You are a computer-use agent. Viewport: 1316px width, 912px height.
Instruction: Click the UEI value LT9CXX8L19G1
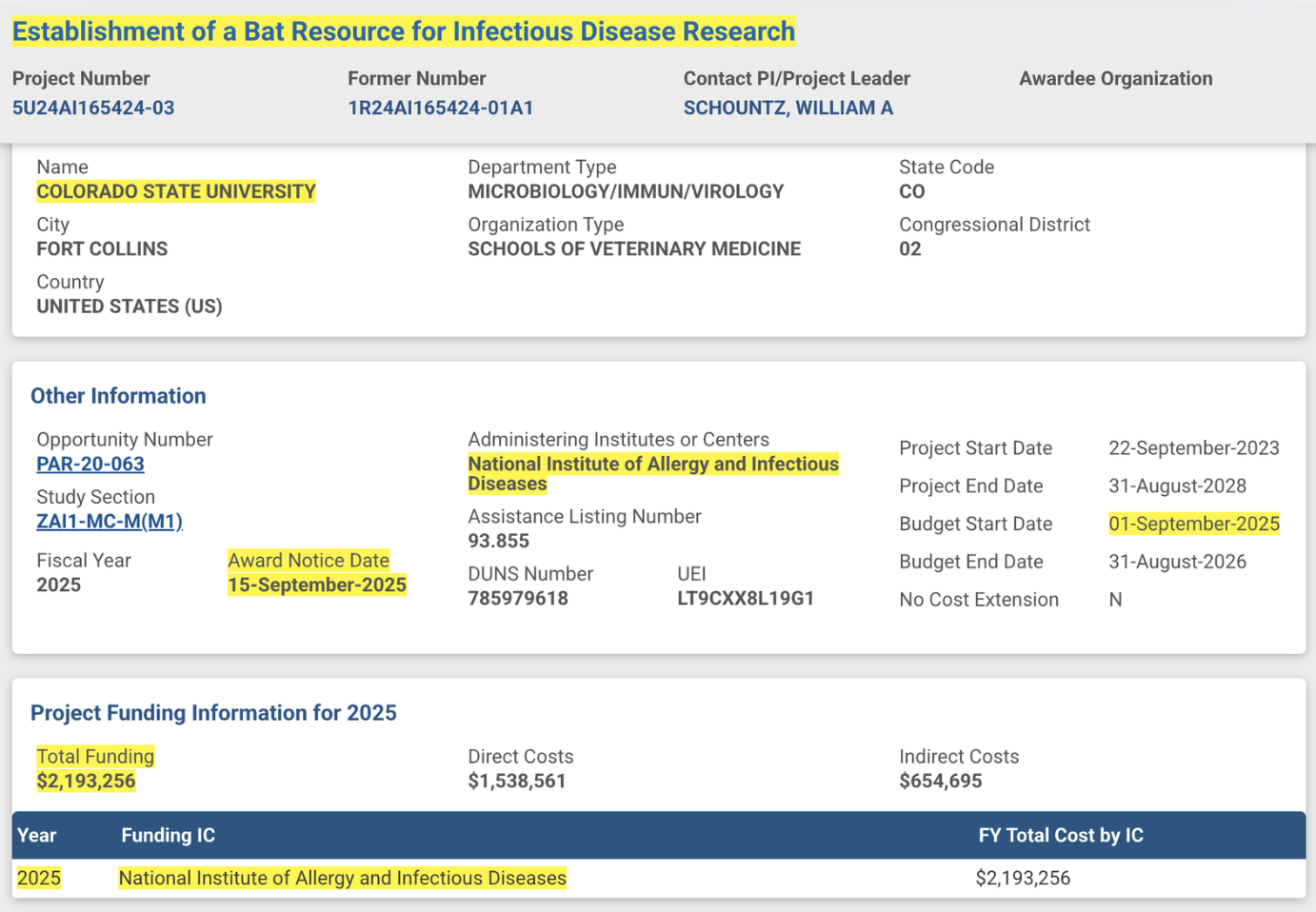click(x=745, y=598)
